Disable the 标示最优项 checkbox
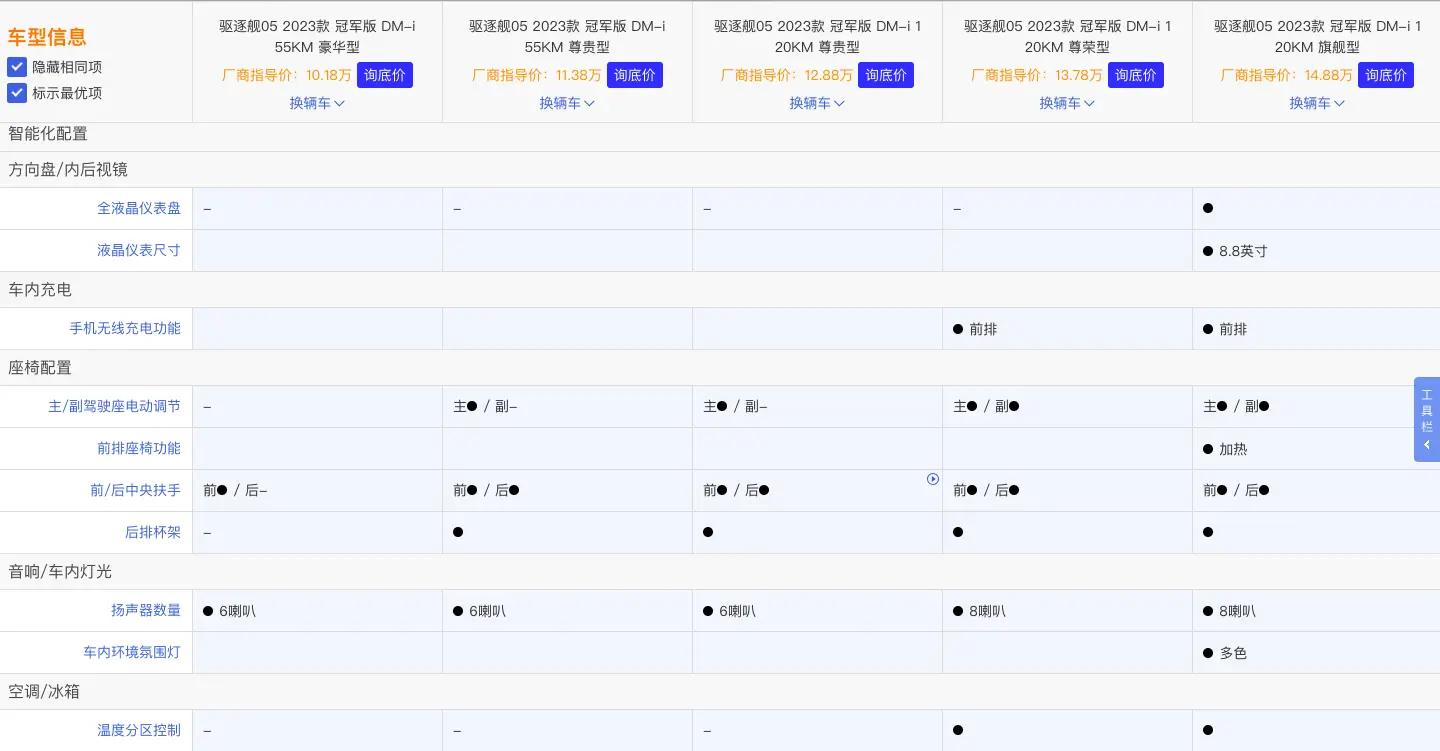 (17, 93)
